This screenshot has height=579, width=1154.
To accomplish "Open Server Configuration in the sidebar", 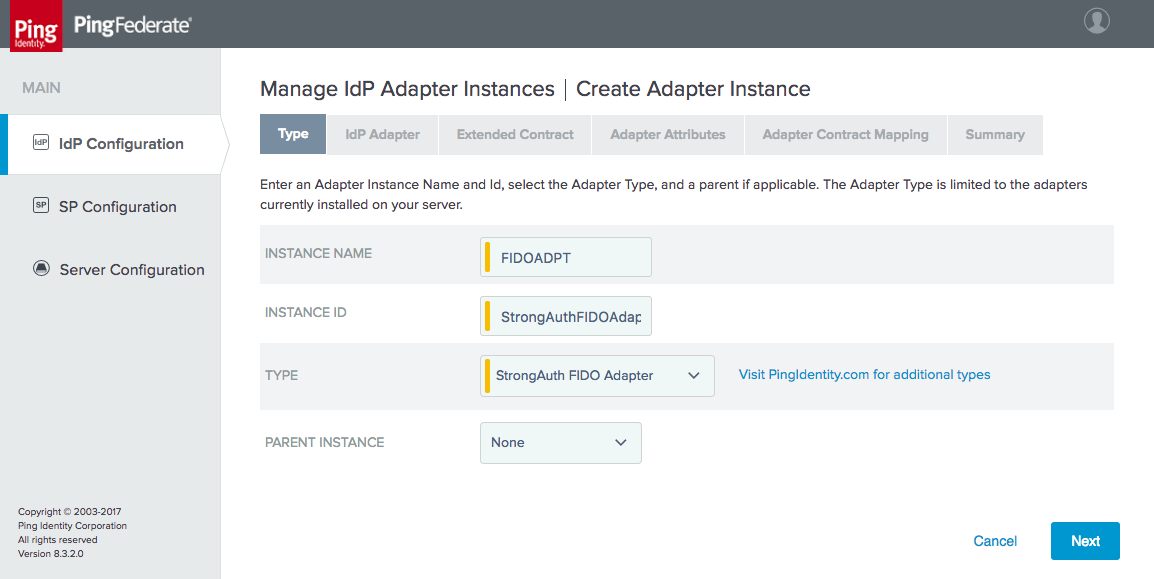I will click(110, 270).
